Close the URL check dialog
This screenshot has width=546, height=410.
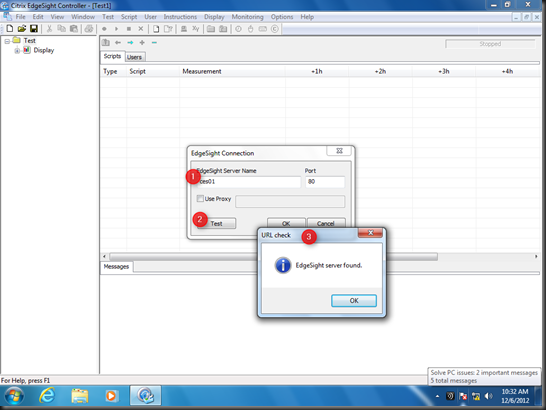pyautogui.click(x=370, y=233)
